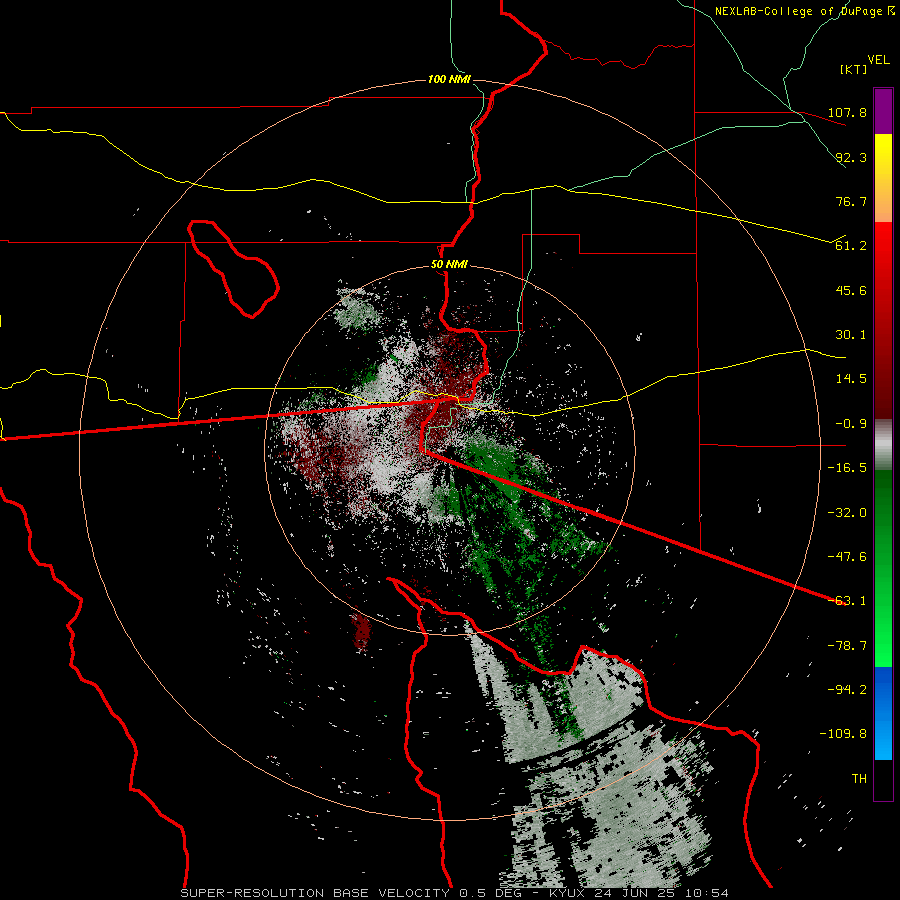900x900 pixels.
Task: Click the red island-shaped outline northwest
Action: pyautogui.click(x=233, y=269)
